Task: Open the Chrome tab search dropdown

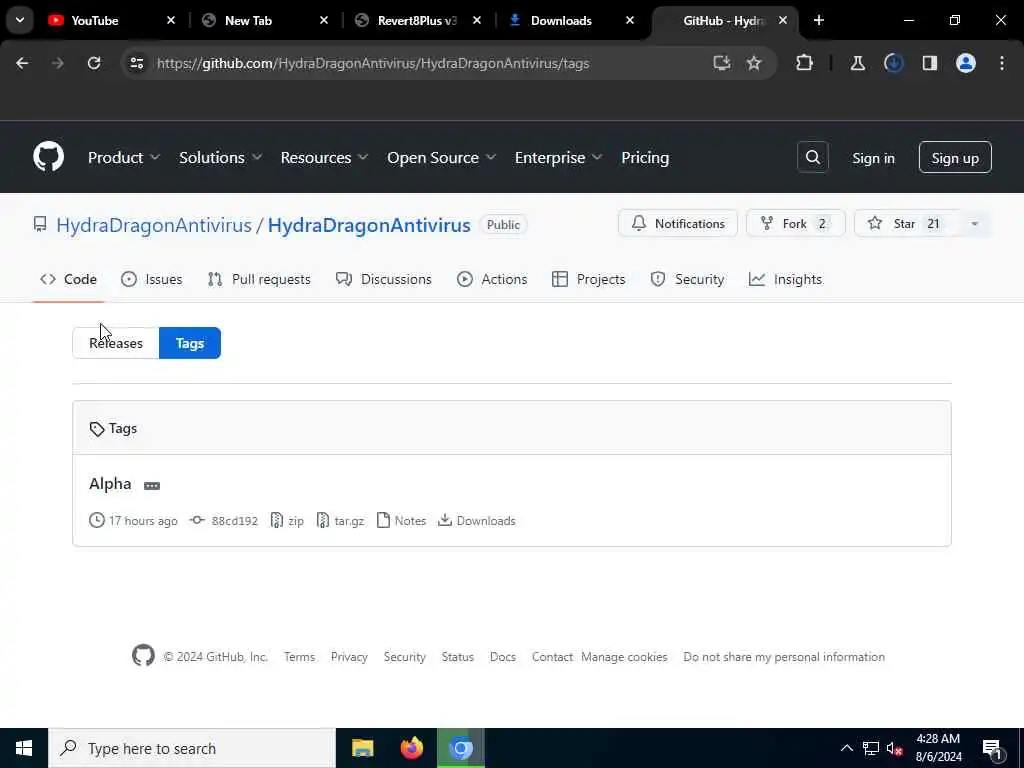Action: (x=20, y=20)
